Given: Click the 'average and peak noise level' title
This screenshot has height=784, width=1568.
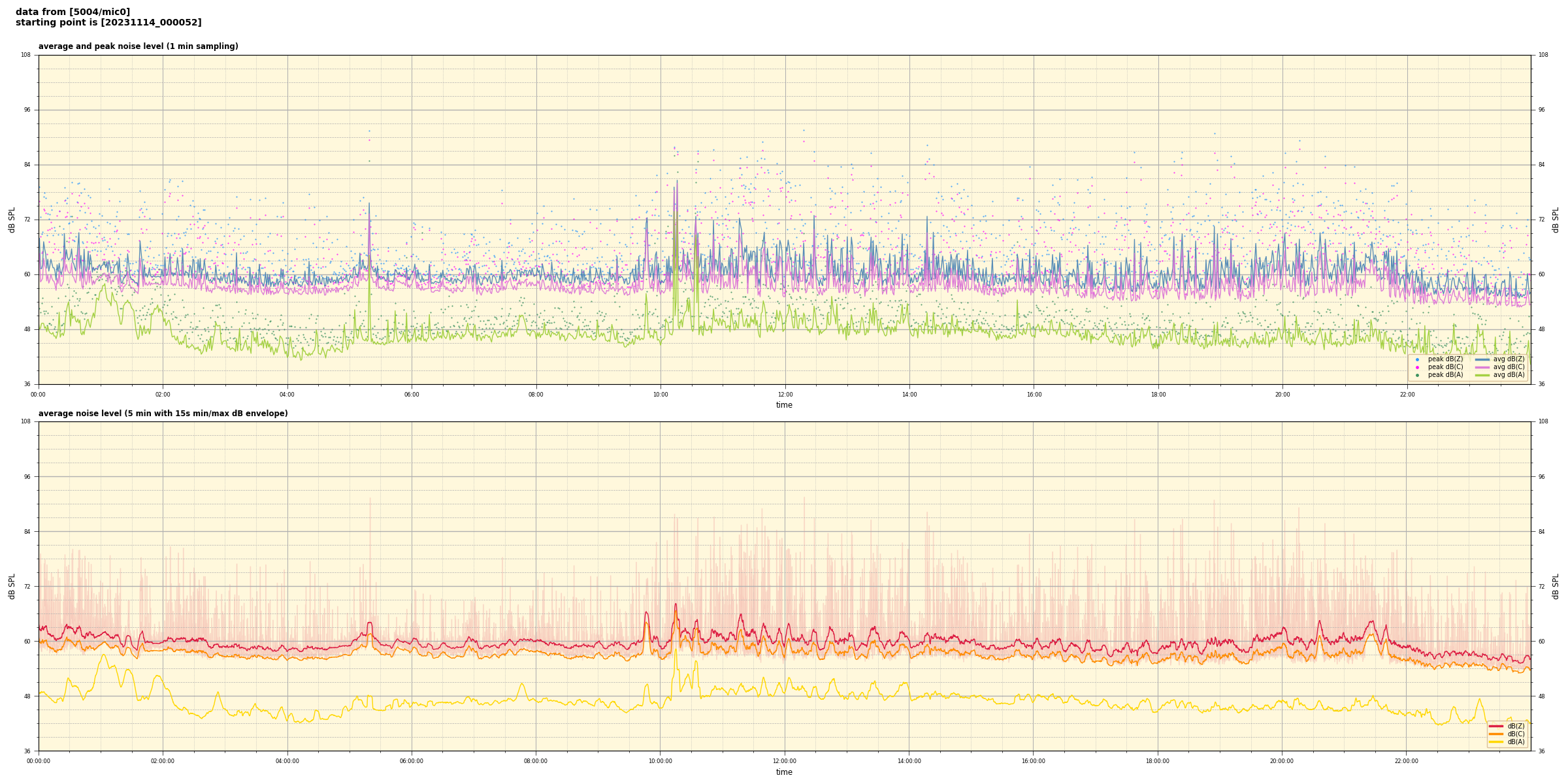Looking at the screenshot, I should (x=138, y=46).
